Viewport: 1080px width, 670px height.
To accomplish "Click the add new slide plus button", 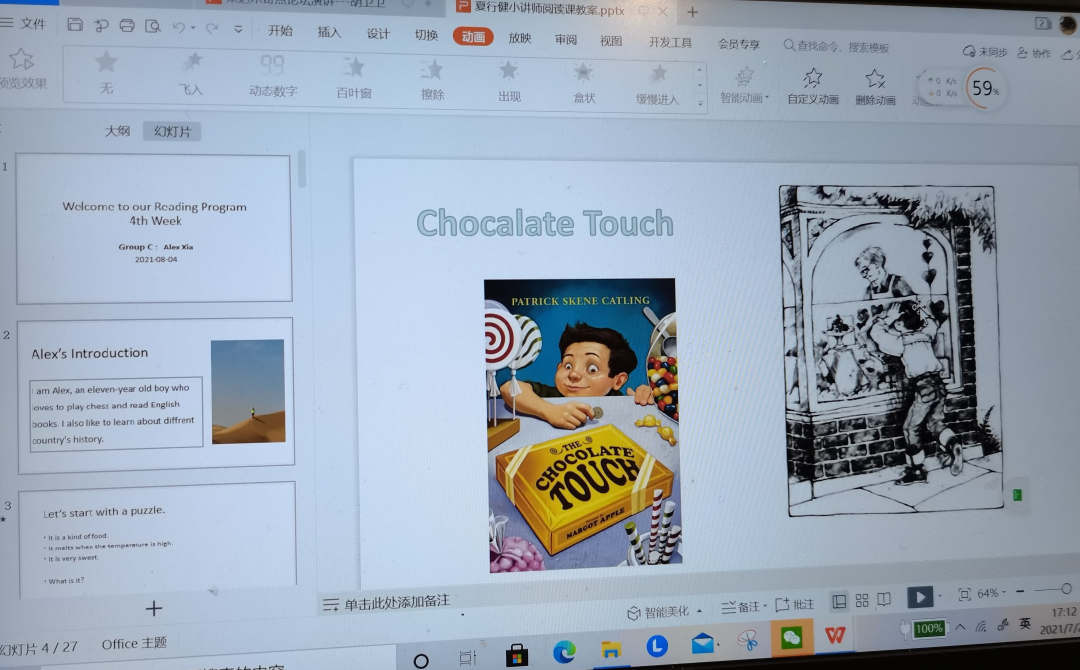I will tap(154, 609).
